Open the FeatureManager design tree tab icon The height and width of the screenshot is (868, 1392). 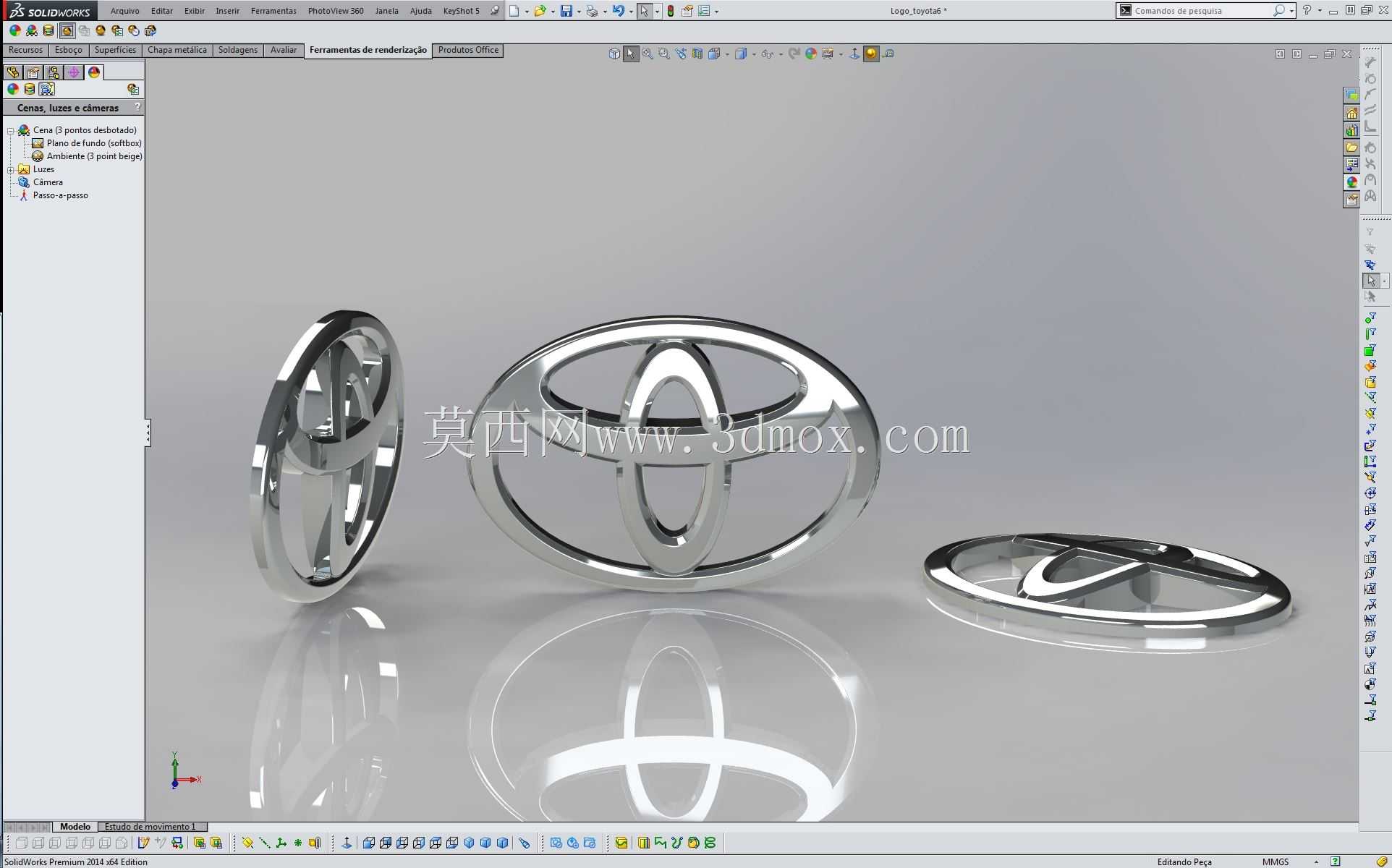13,72
